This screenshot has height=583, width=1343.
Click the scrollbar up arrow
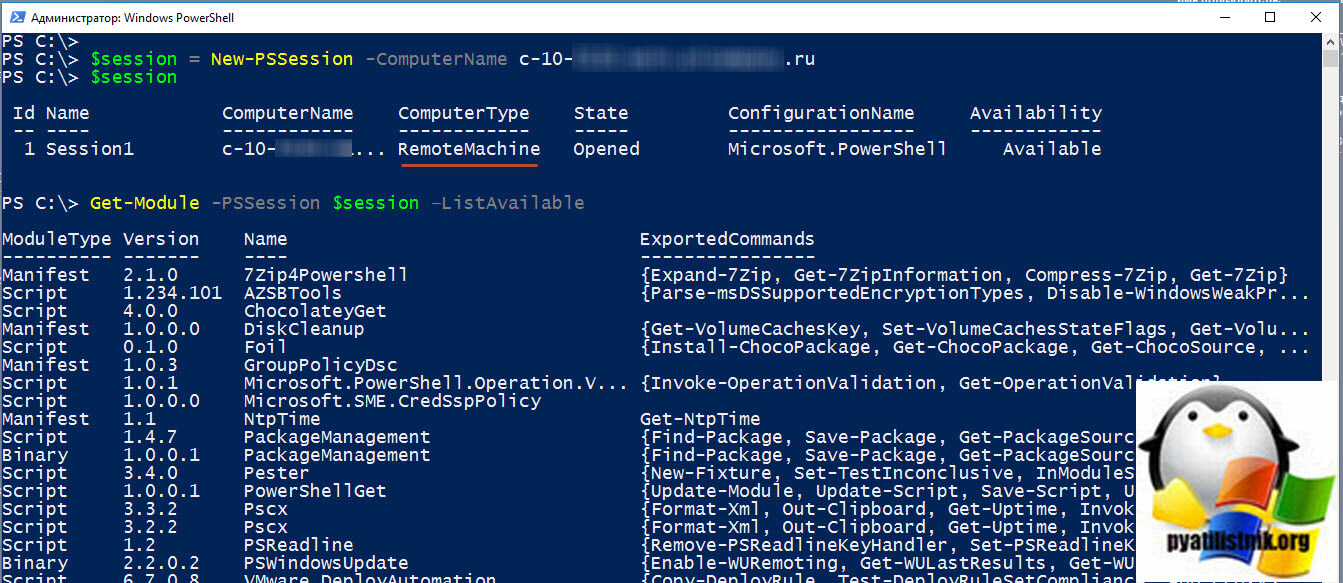[1333, 42]
